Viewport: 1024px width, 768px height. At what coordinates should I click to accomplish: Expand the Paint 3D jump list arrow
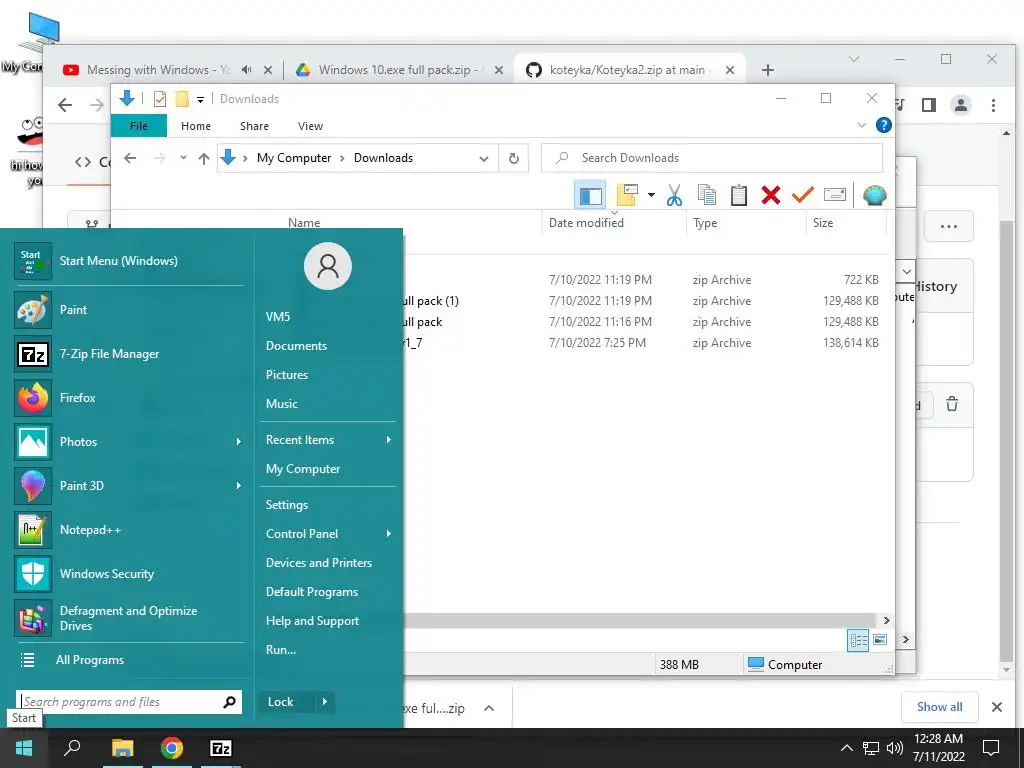point(238,486)
